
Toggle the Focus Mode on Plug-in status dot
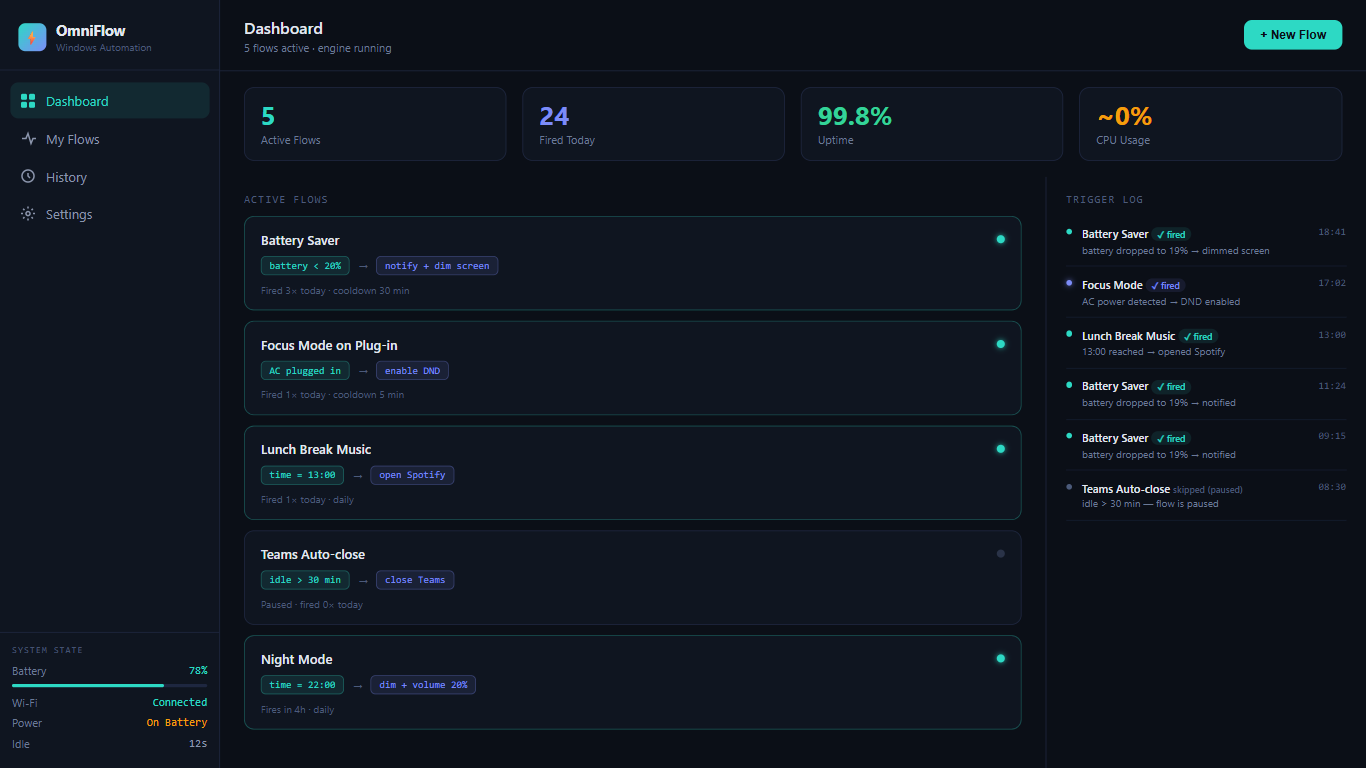(x=1000, y=344)
